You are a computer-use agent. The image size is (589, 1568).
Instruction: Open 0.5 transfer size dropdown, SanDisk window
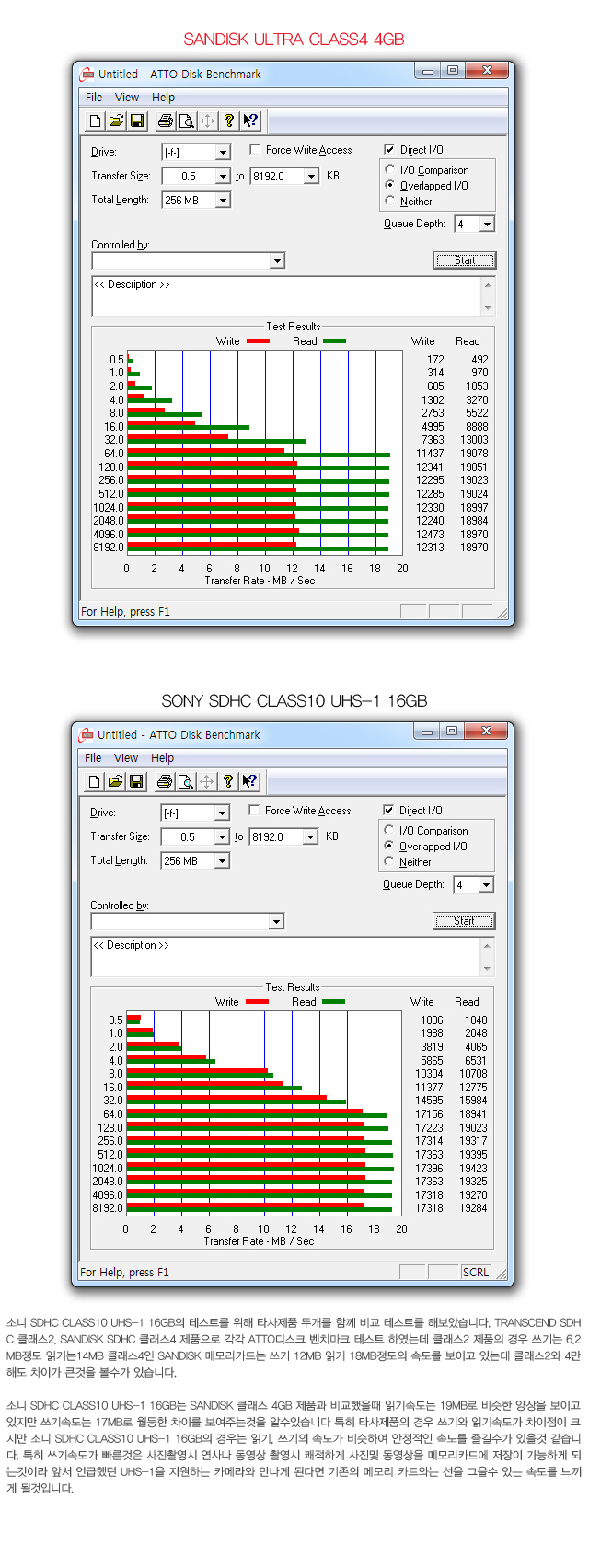(223, 176)
